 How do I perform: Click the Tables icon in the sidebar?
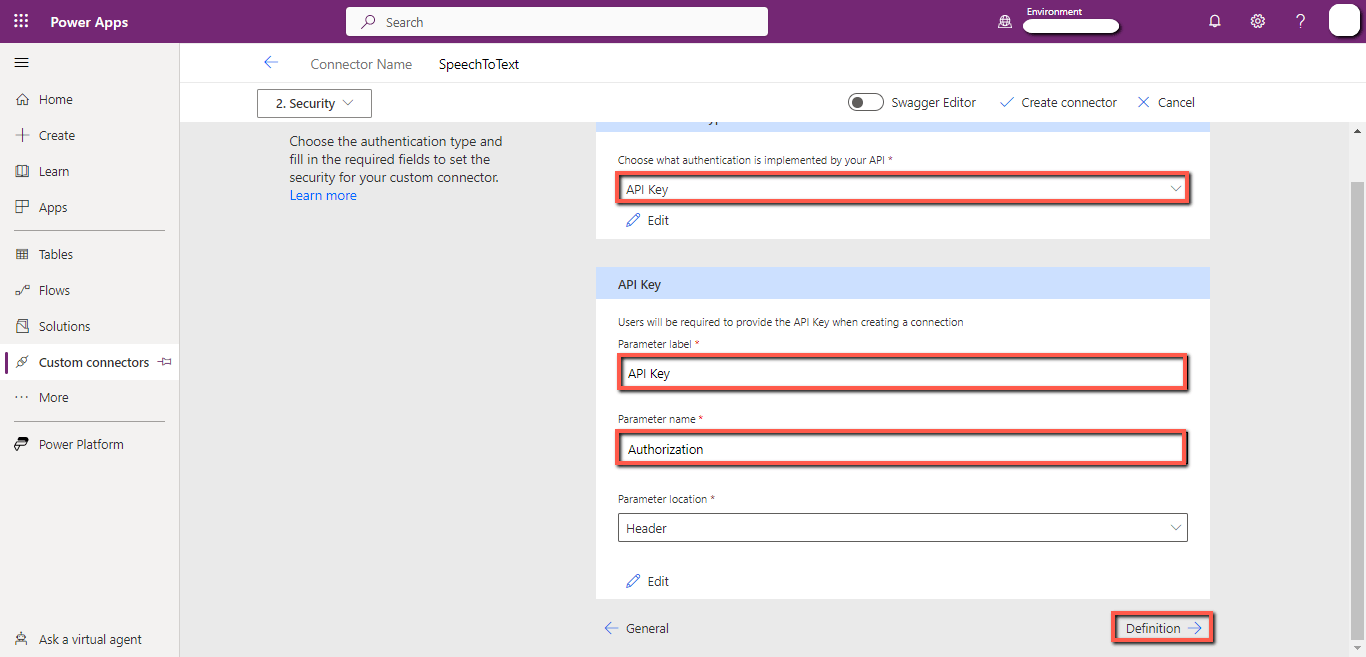pyautogui.click(x=22, y=254)
